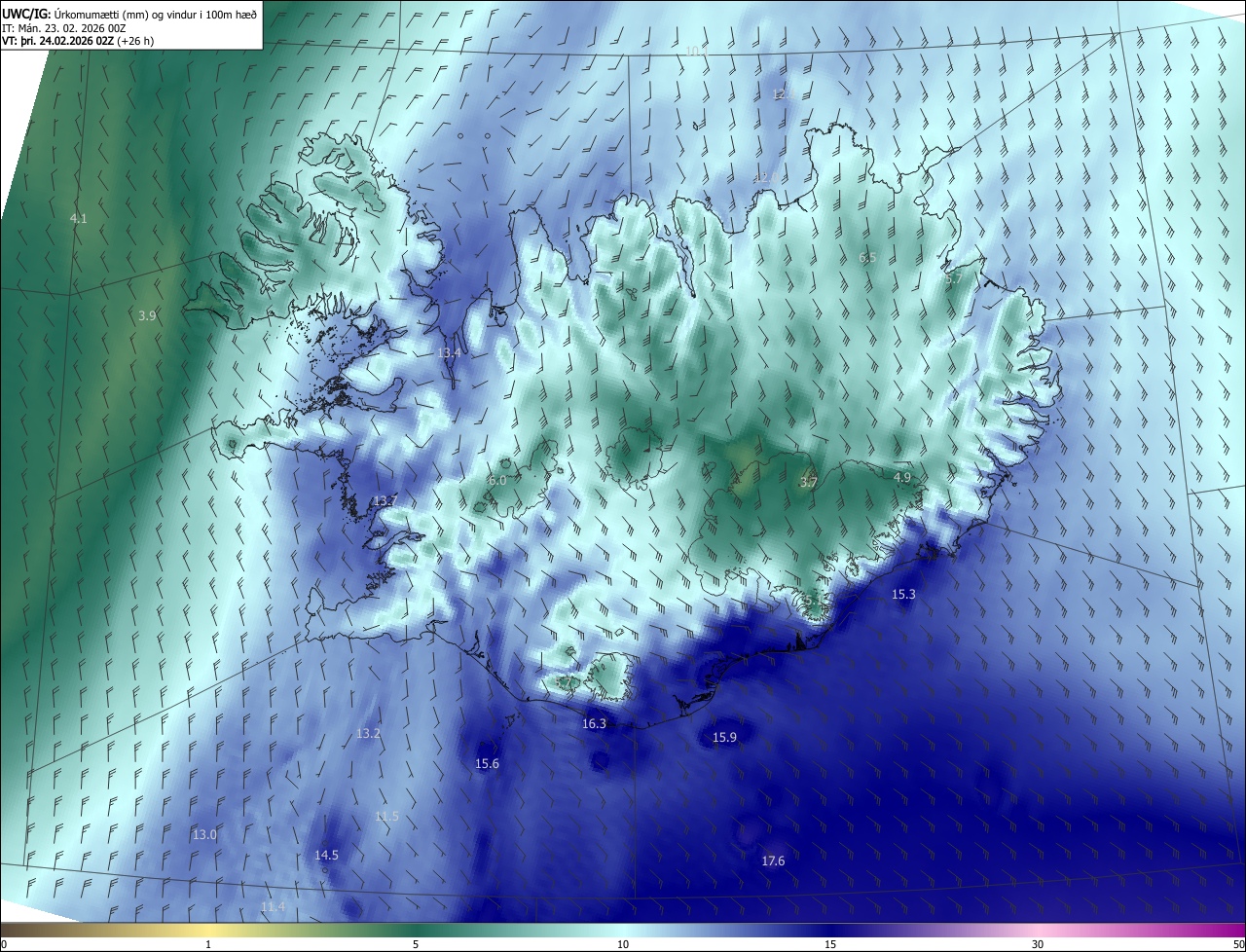Screen dimensions: 1246x952
Task: Click the legend tick labeled 15
Action: click(x=830, y=944)
